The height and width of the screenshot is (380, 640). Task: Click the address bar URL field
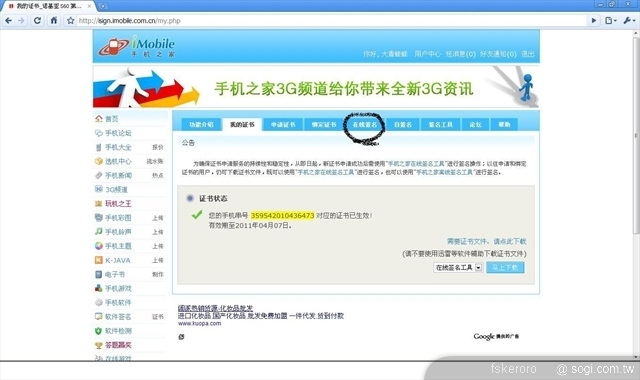click(x=331, y=20)
